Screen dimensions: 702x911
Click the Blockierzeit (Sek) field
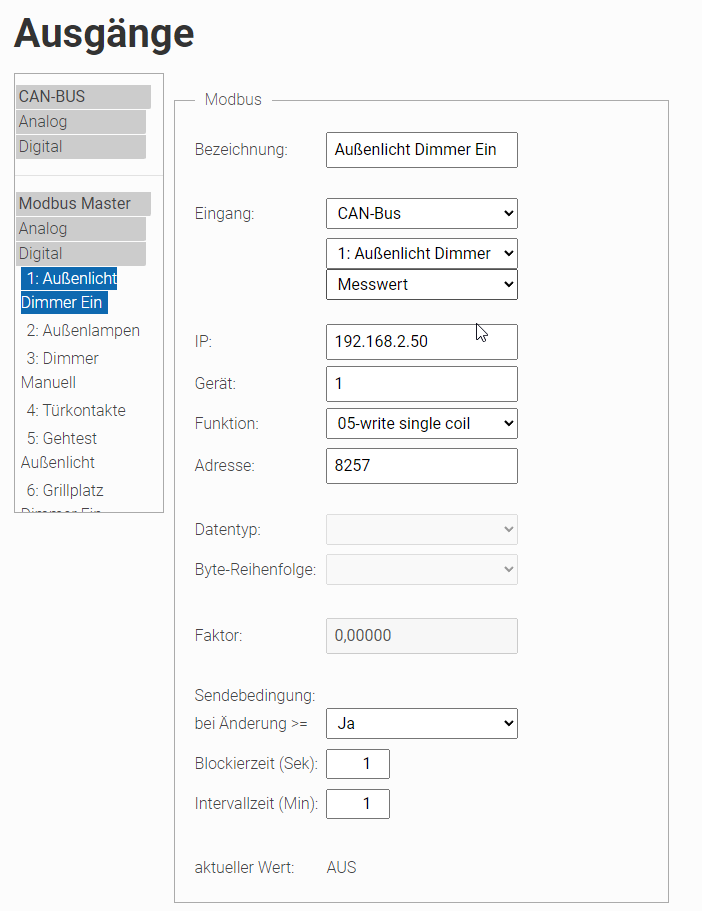(x=358, y=764)
